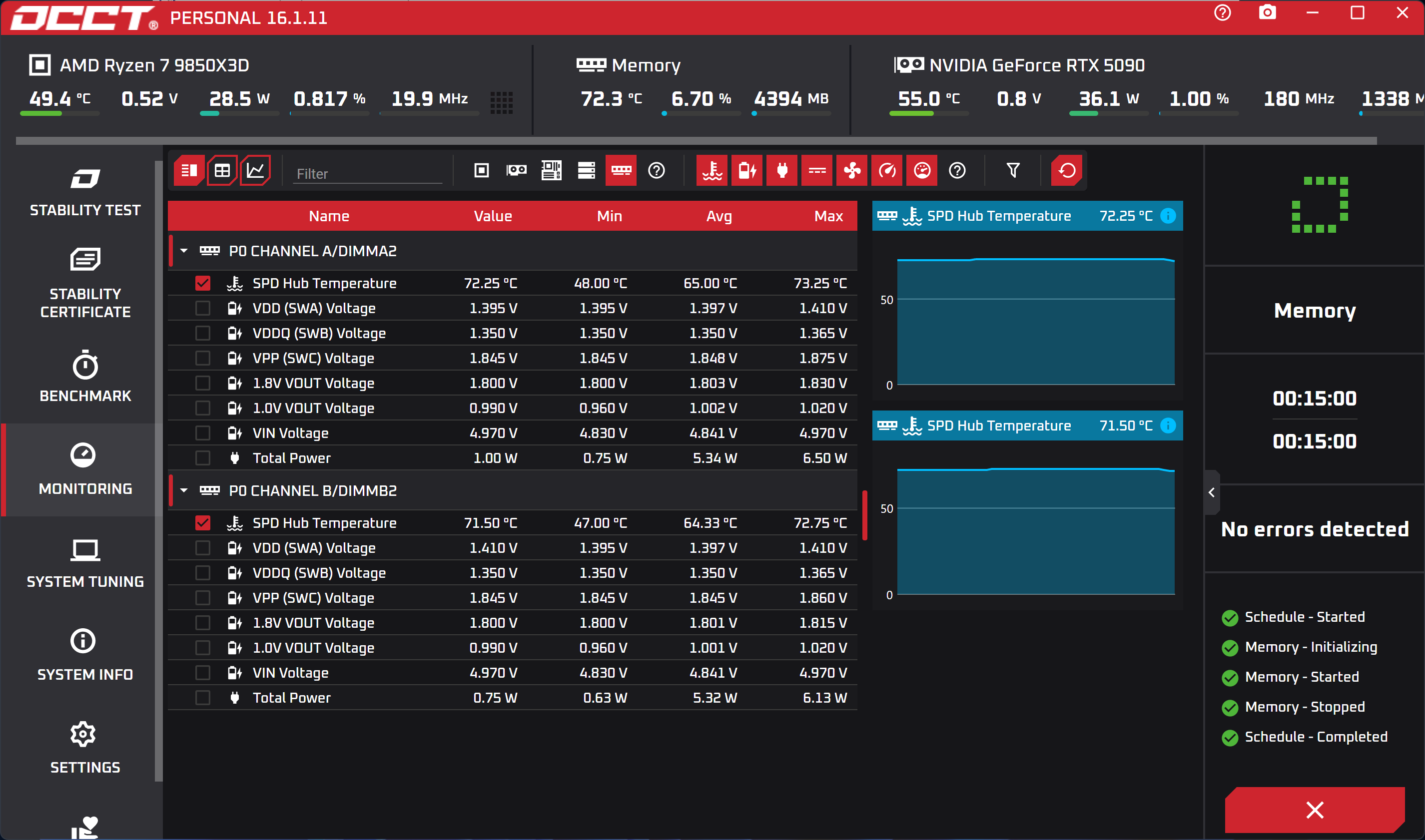Sort the table by the Value column

493,216
